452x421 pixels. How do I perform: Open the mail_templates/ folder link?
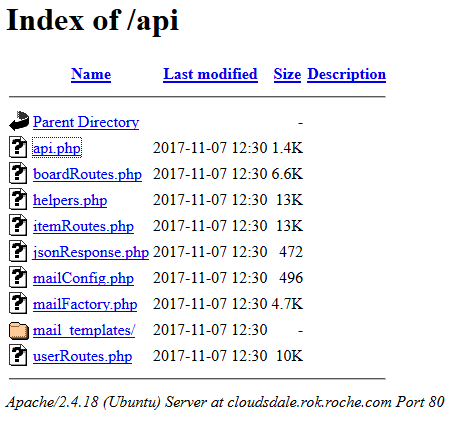[x=84, y=330]
